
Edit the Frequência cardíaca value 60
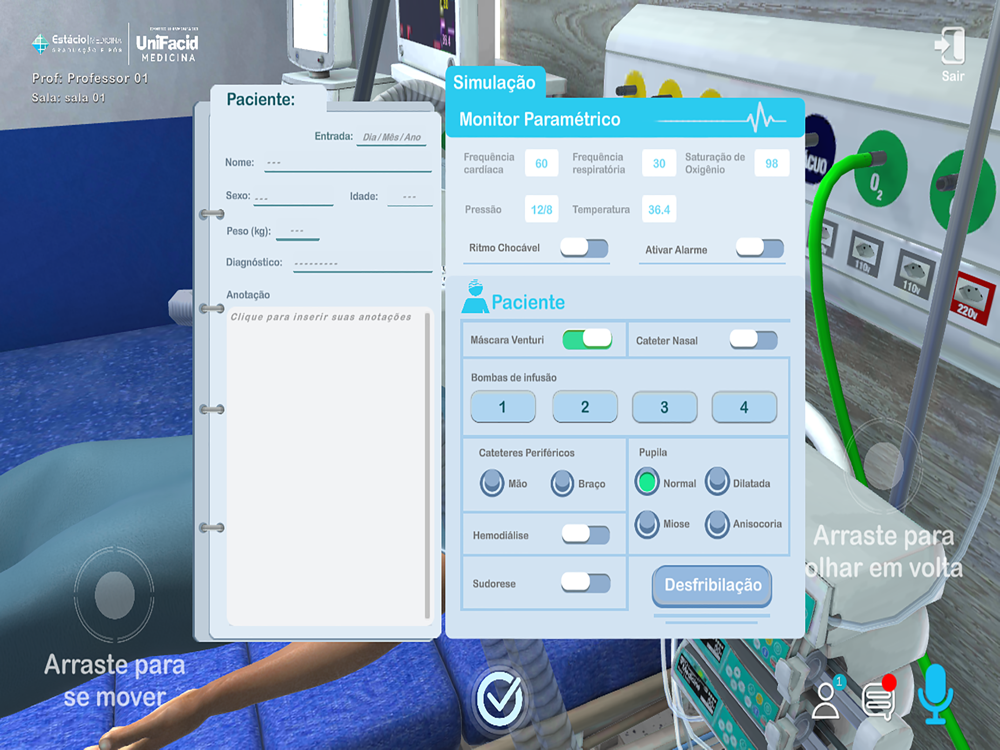point(541,163)
